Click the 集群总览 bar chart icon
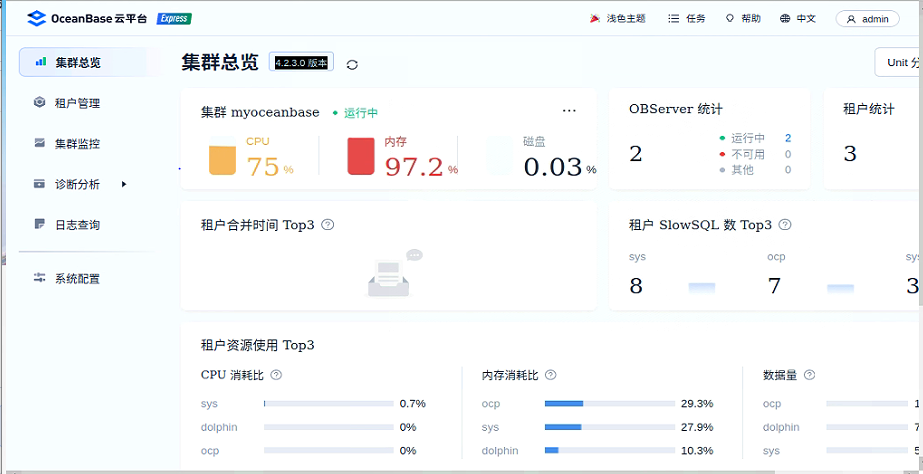The width and height of the screenshot is (923, 474). (40, 62)
